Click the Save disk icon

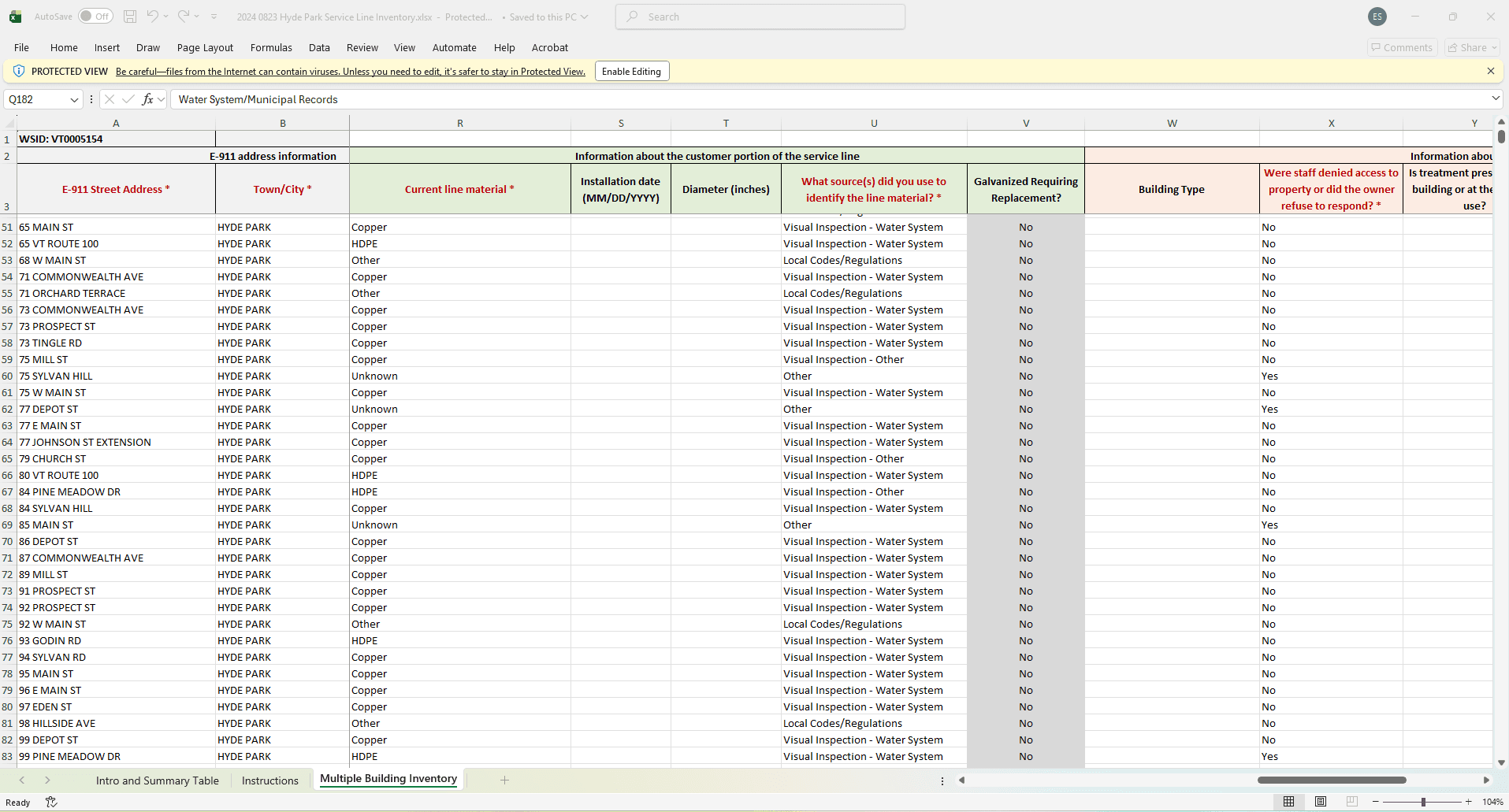pos(130,17)
